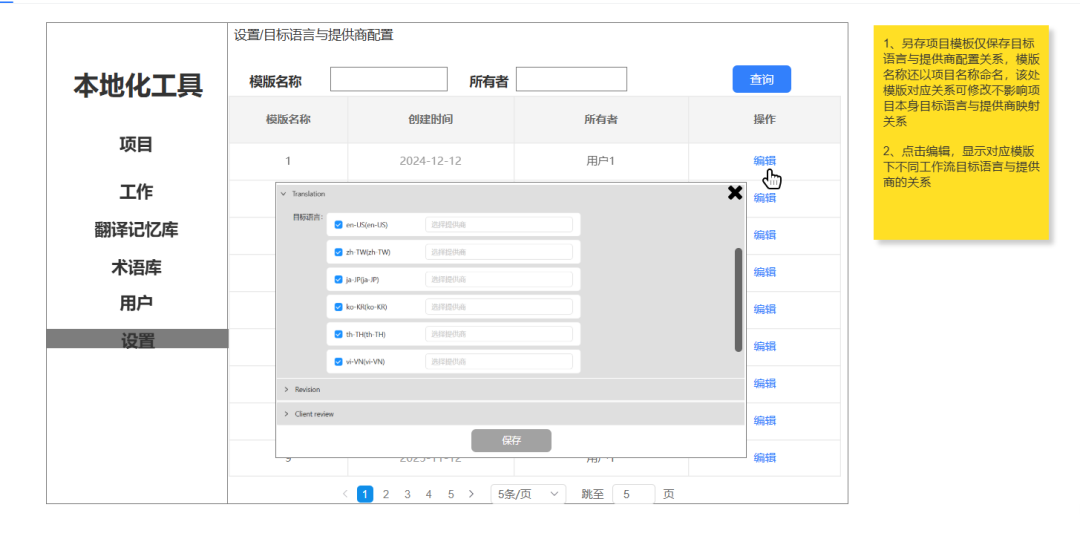Click the 创建时间 column header
The width and height of the screenshot is (1080, 539).
(430, 120)
